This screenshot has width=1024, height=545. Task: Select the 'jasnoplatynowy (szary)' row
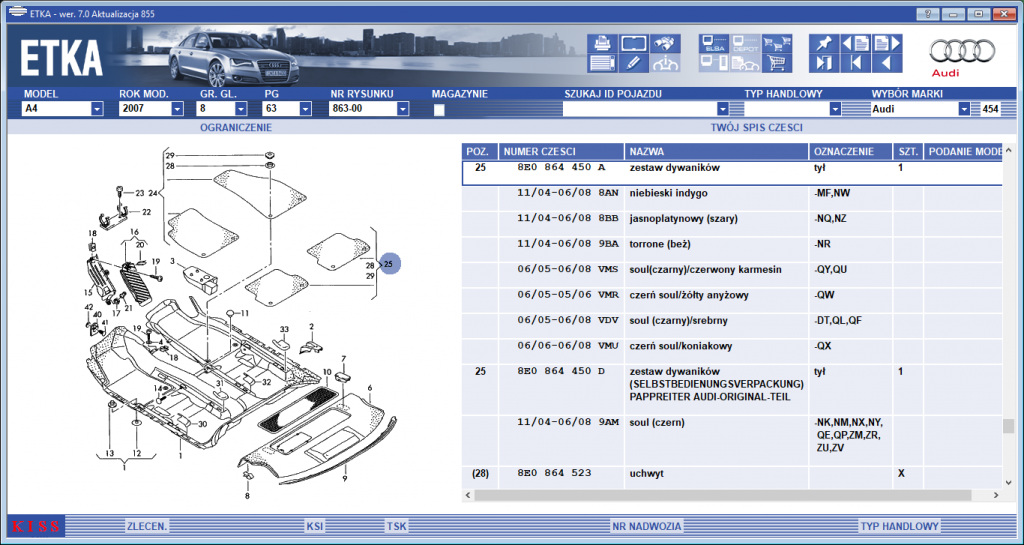coord(732,224)
